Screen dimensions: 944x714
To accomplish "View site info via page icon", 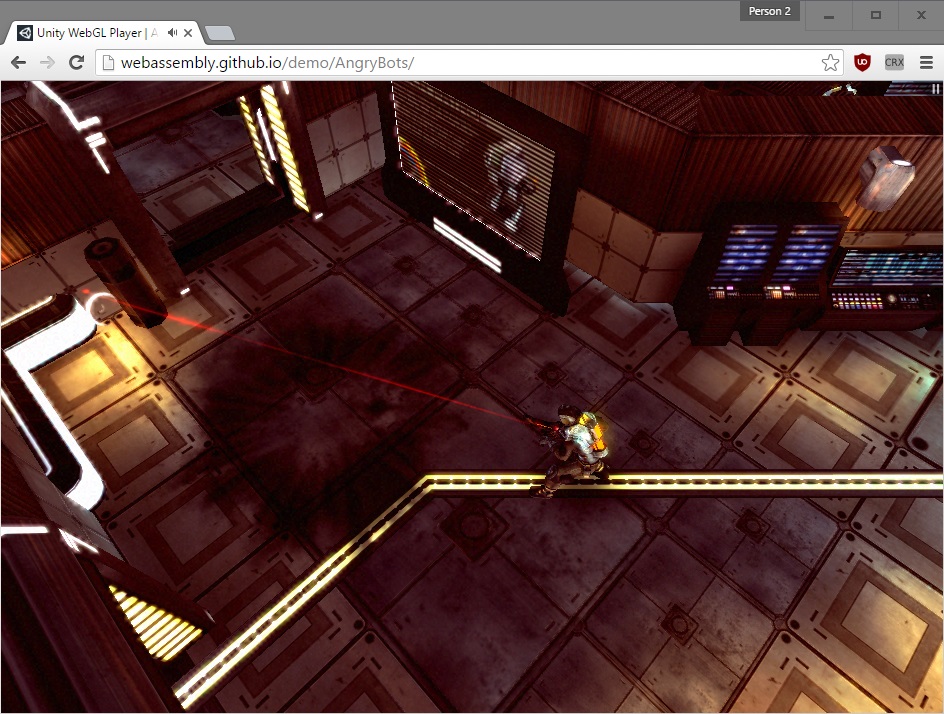I will point(108,63).
